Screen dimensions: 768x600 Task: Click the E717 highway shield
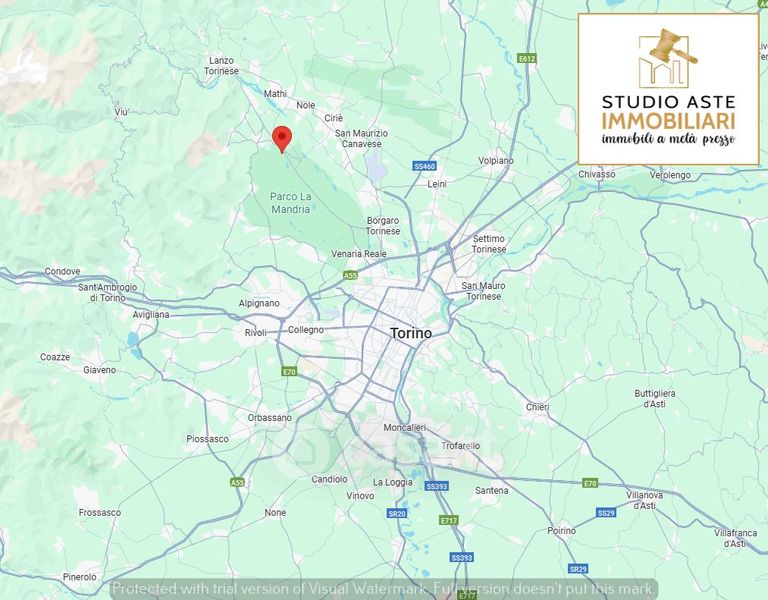coord(449,520)
